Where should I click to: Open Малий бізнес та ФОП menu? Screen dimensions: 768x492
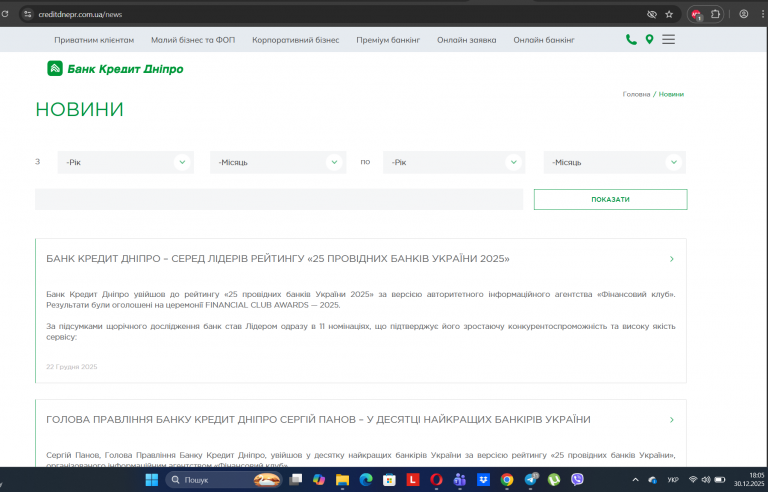point(193,40)
